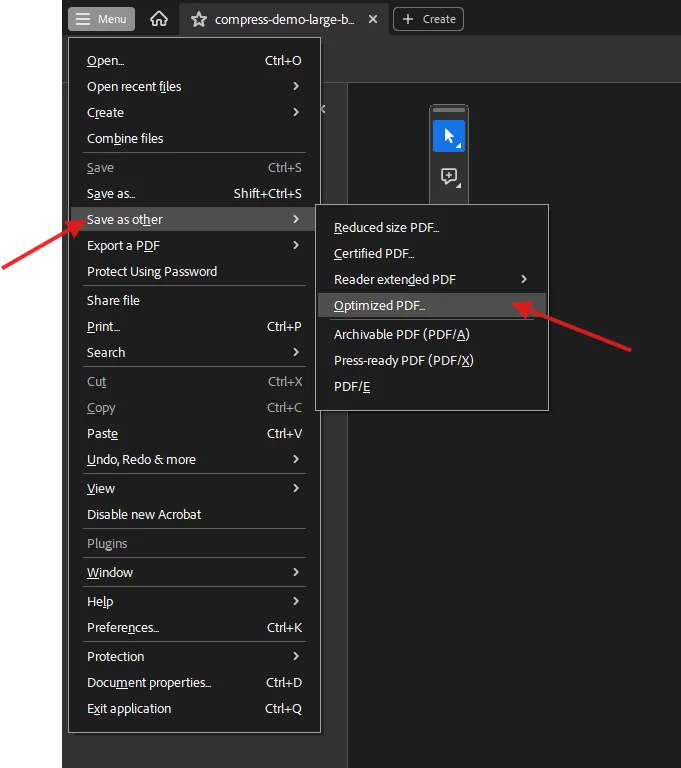Image resolution: width=681 pixels, height=768 pixels.
Task: Expand the Create submenu
Action: coord(194,113)
